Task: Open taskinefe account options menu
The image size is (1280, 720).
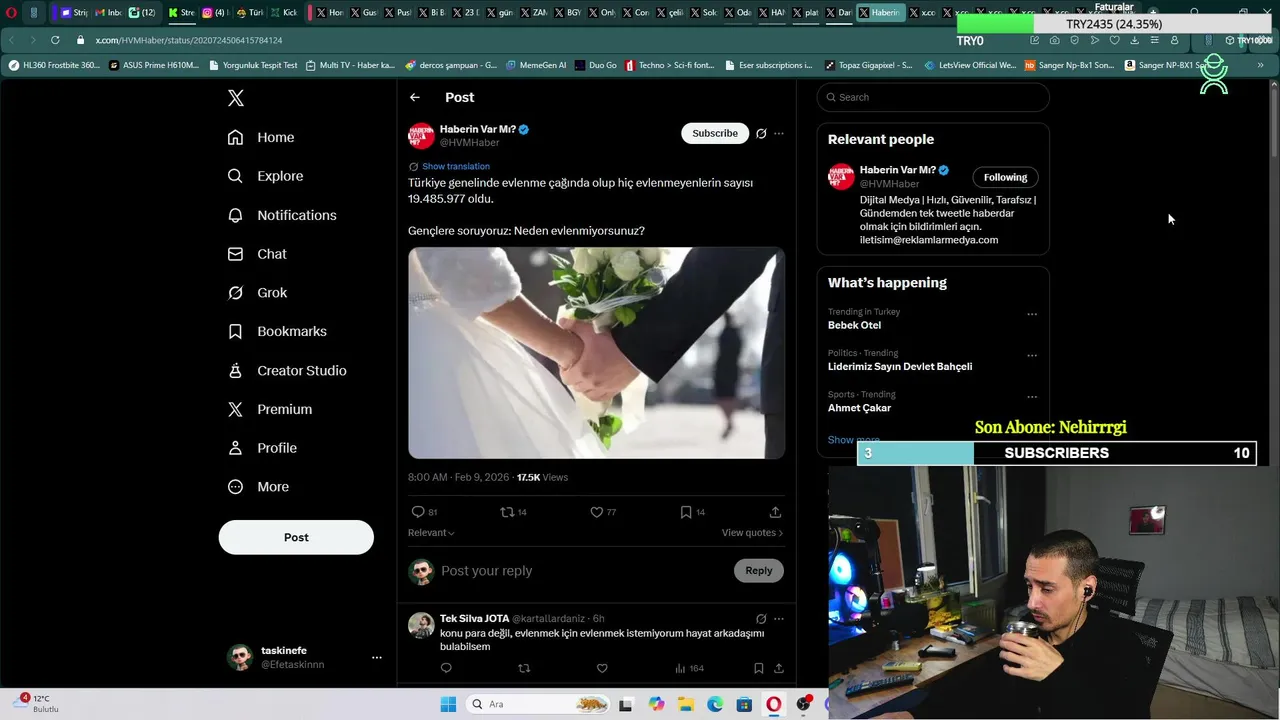Action: point(377,657)
